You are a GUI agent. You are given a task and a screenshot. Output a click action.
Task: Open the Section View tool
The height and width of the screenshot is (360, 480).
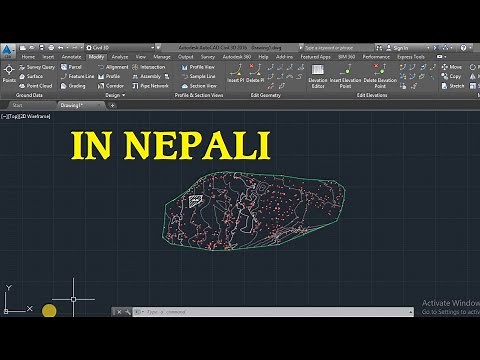pyautogui.click(x=199, y=86)
